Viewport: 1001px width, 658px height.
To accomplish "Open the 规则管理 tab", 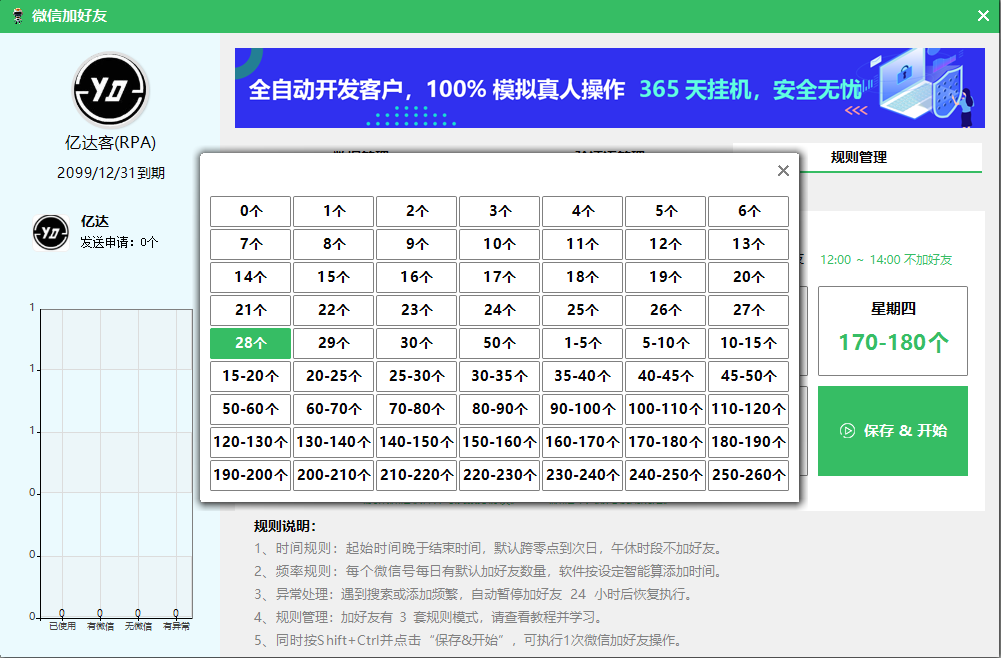I will click(858, 157).
